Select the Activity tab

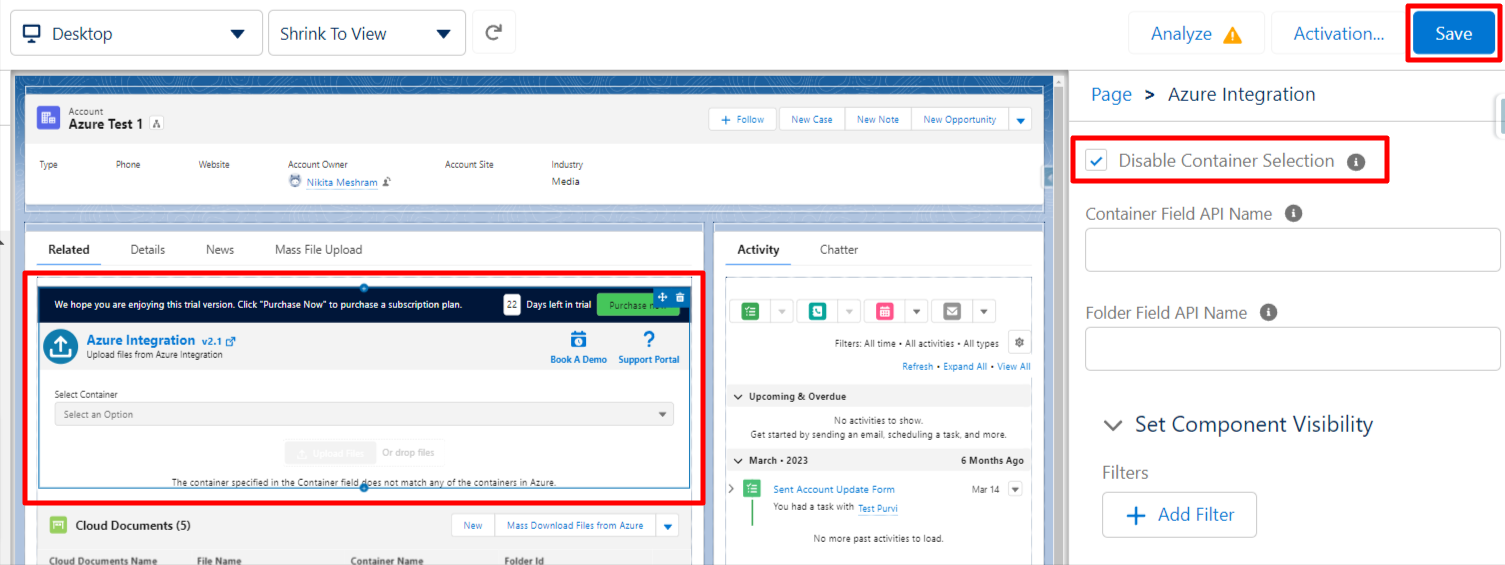pyautogui.click(x=758, y=250)
